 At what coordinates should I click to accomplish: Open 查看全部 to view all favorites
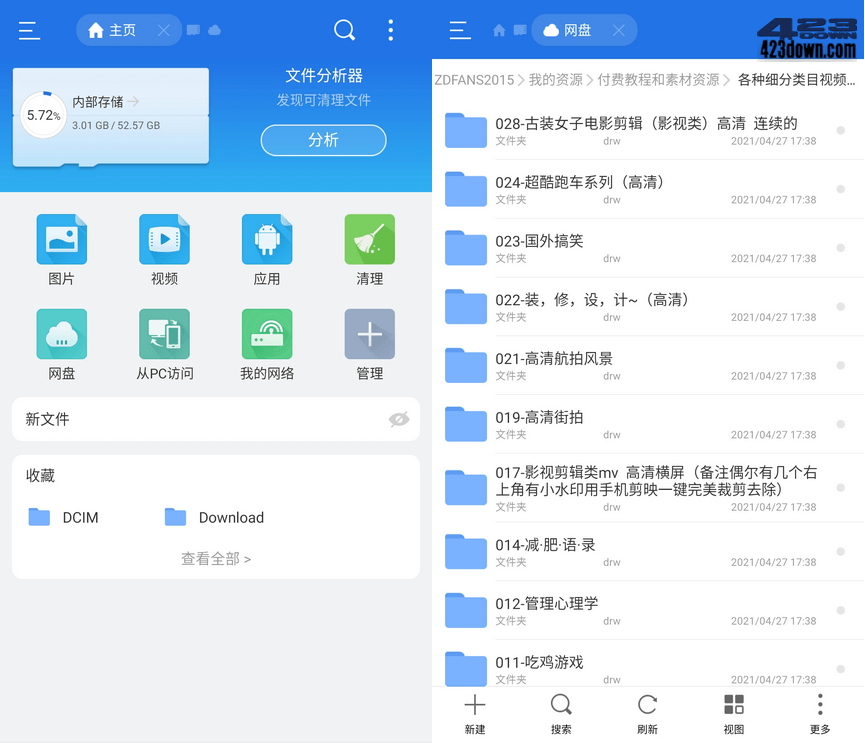[215, 560]
